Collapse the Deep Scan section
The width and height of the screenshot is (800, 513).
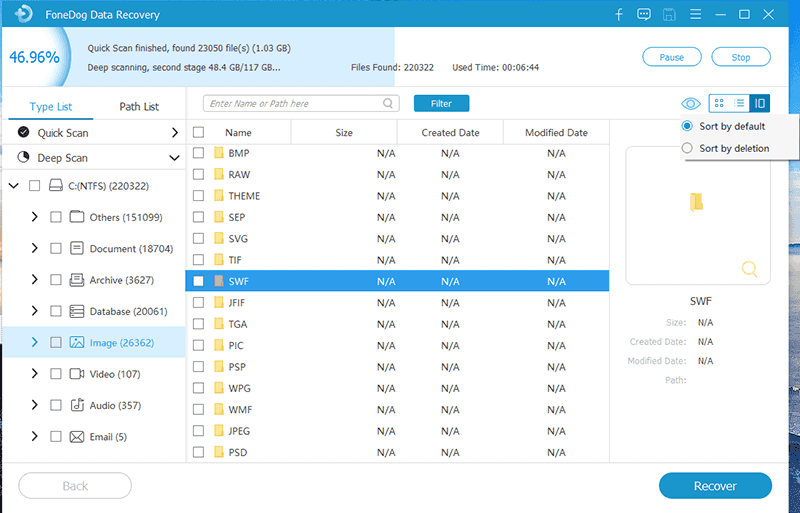click(x=174, y=158)
